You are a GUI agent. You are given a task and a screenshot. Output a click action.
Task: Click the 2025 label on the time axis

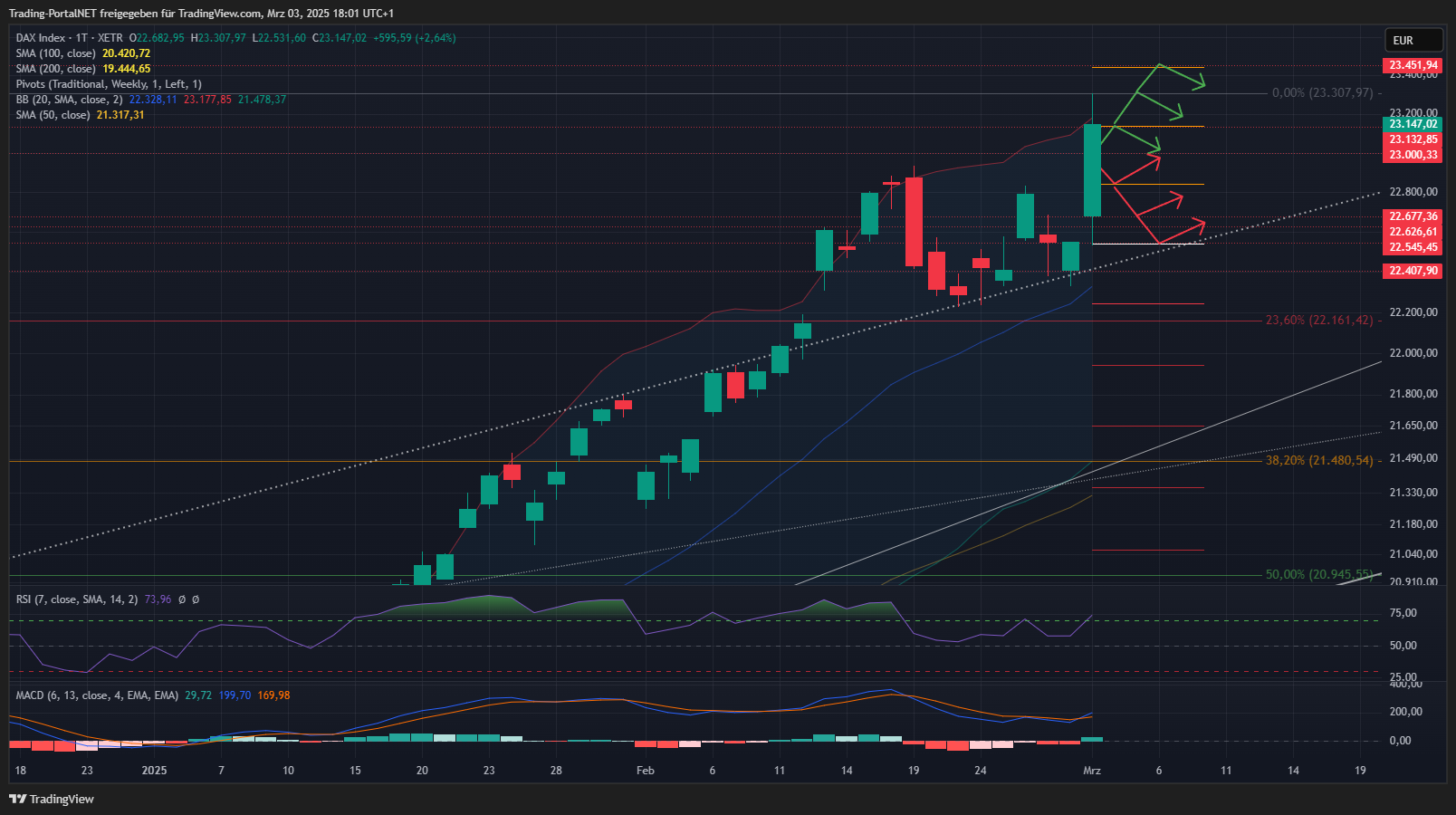(154, 771)
